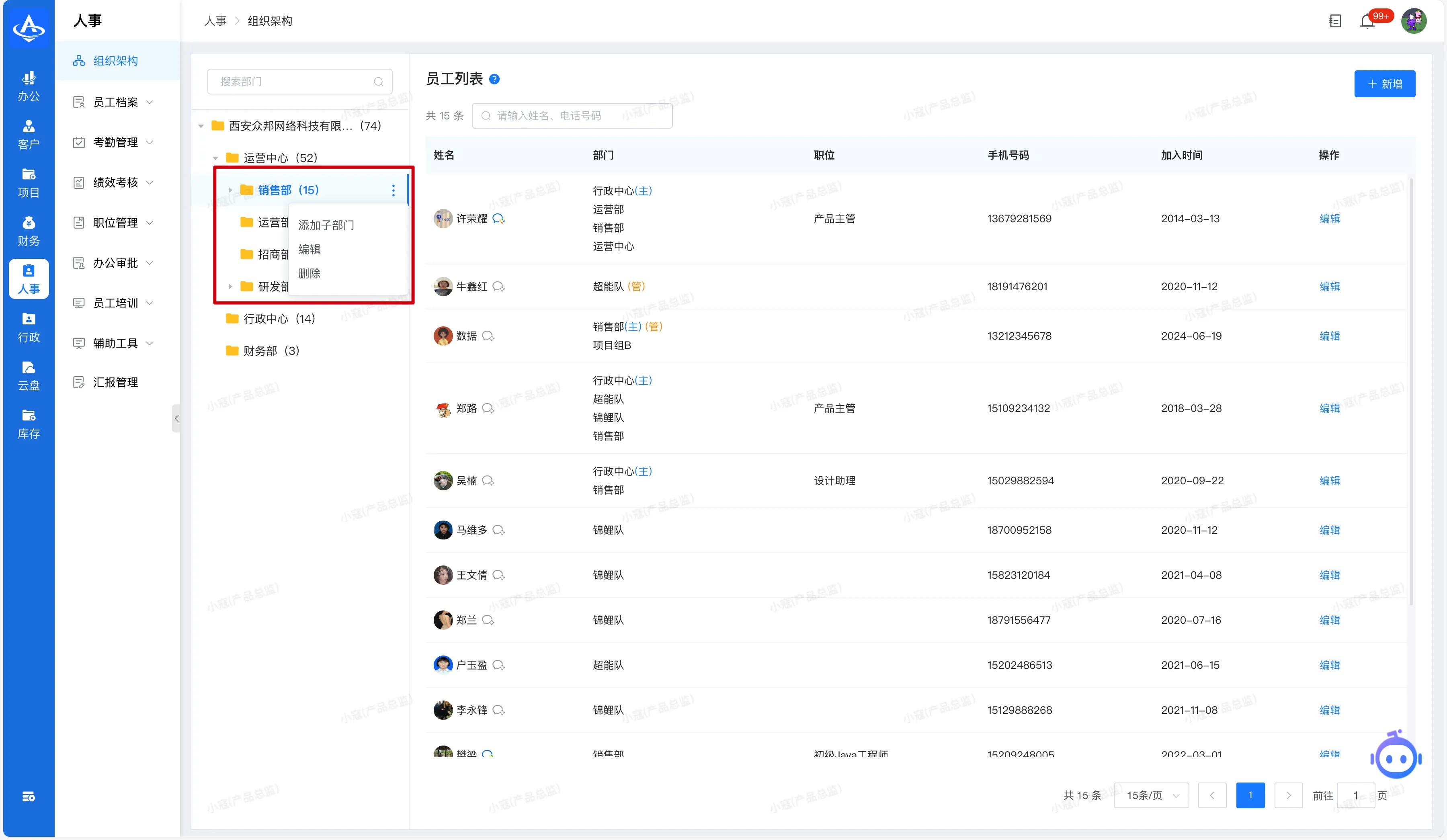
Task: Select 添加子部门 from context menu
Action: pos(326,225)
